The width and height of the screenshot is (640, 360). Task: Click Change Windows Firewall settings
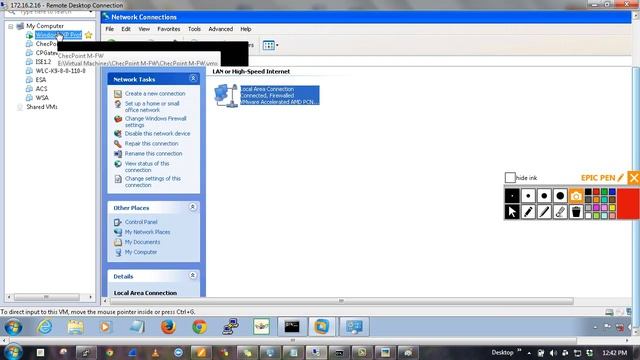tap(156, 122)
